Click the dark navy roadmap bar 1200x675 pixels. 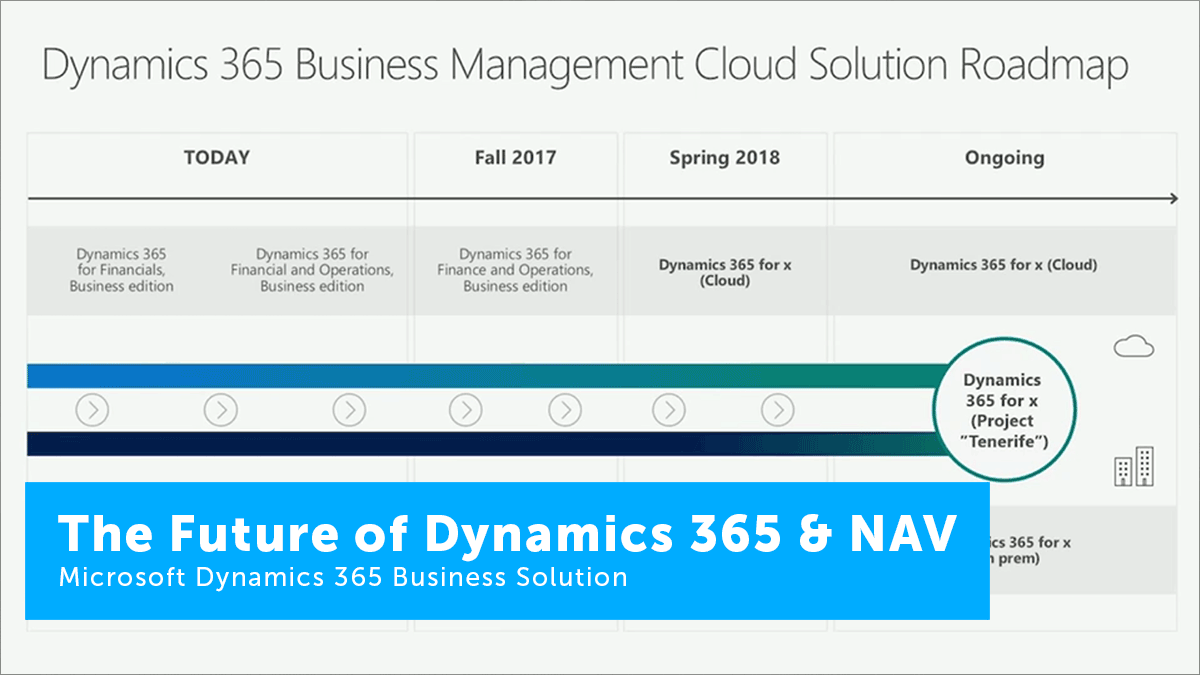tap(485, 443)
